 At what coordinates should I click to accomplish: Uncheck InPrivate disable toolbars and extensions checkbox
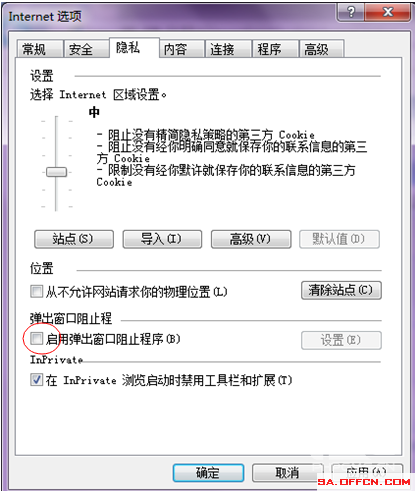(36, 380)
